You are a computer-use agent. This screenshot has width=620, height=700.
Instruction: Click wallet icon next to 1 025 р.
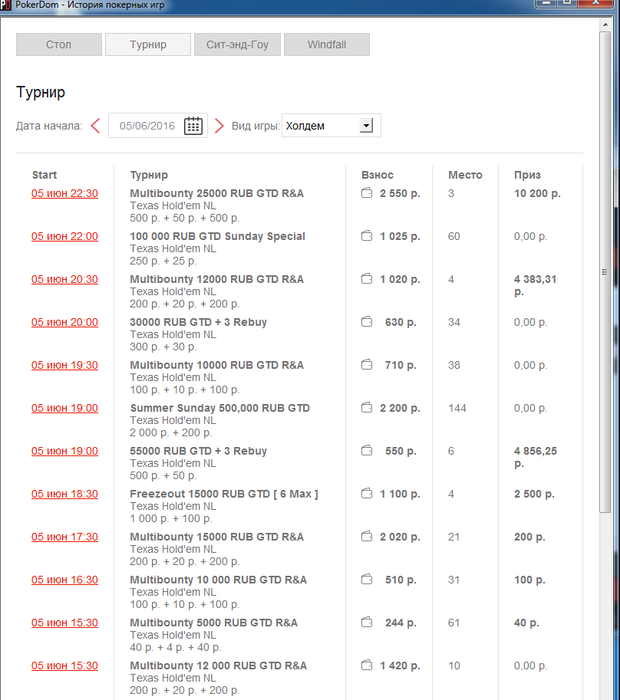366,236
